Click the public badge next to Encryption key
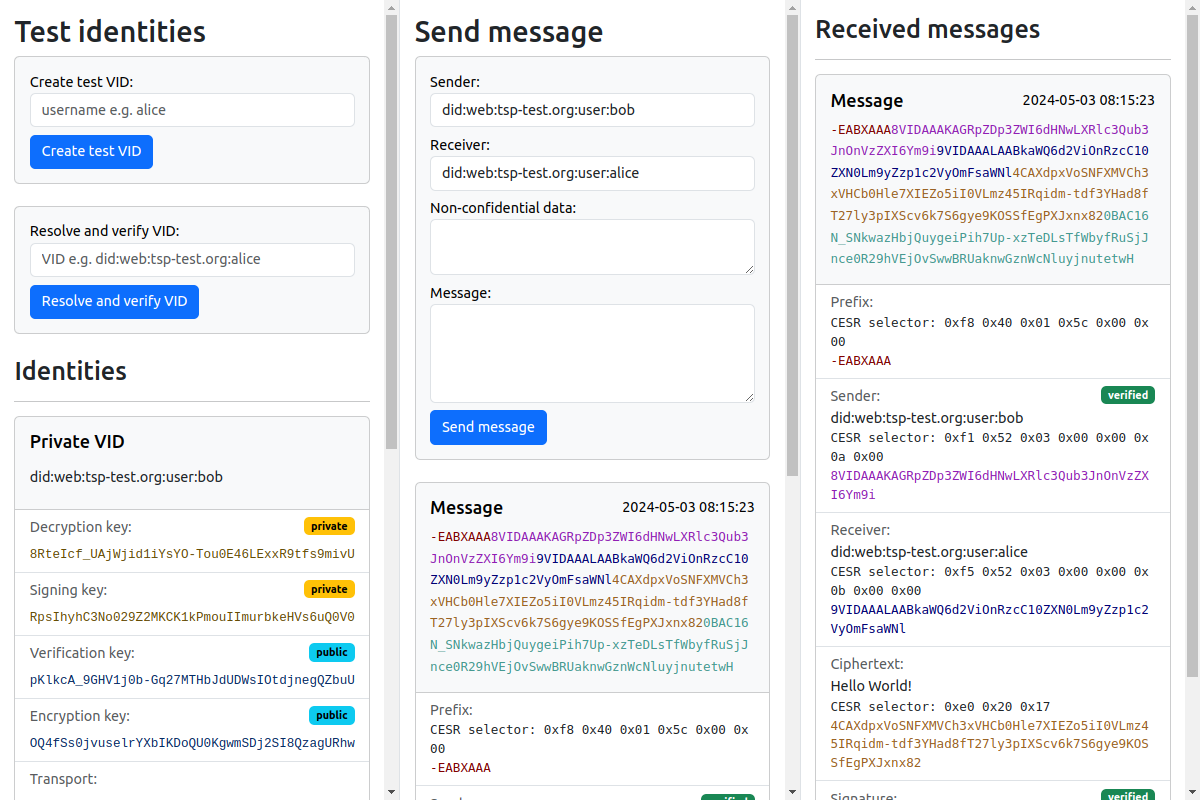This screenshot has height=800, width=1200. pos(329,714)
